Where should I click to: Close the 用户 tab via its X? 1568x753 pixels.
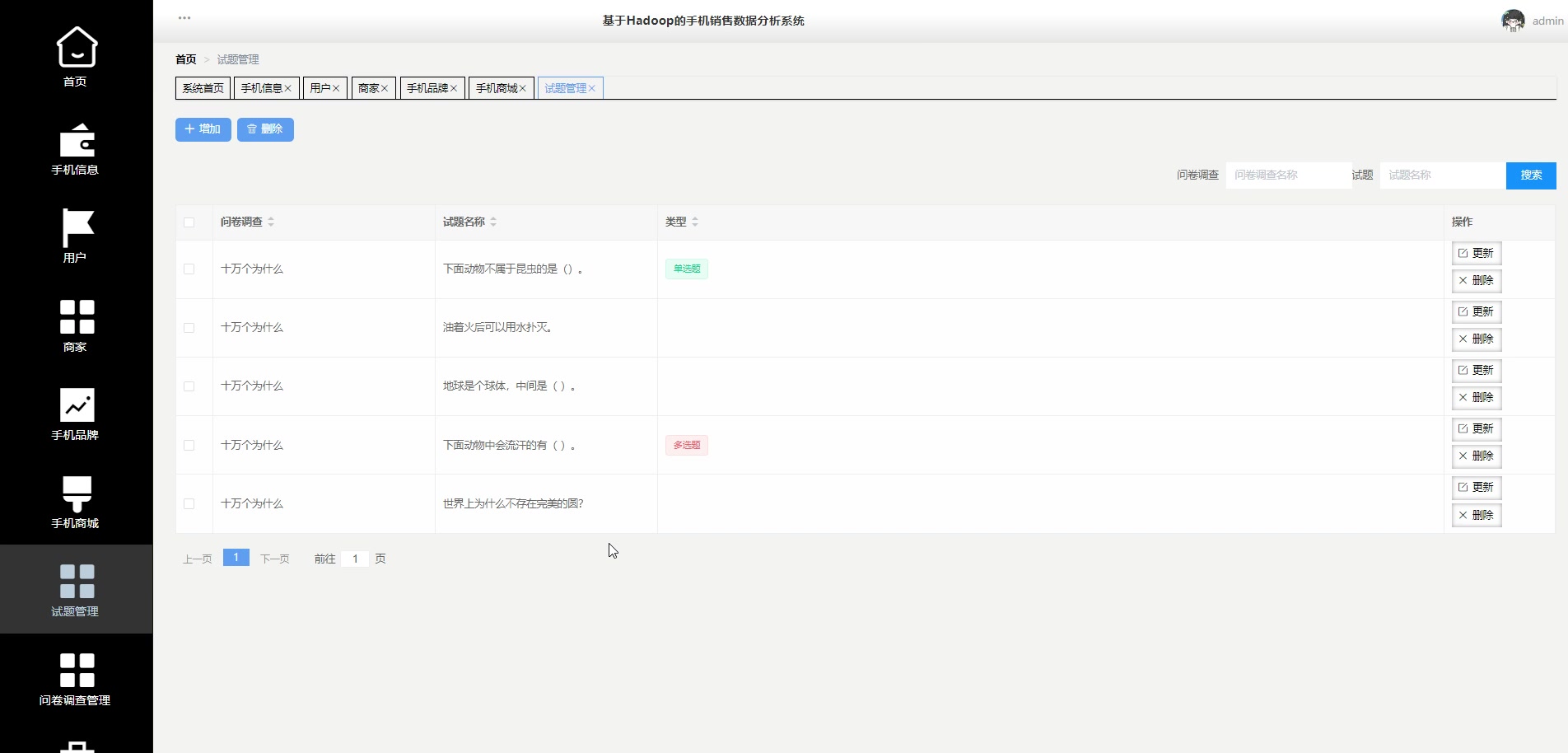click(336, 88)
